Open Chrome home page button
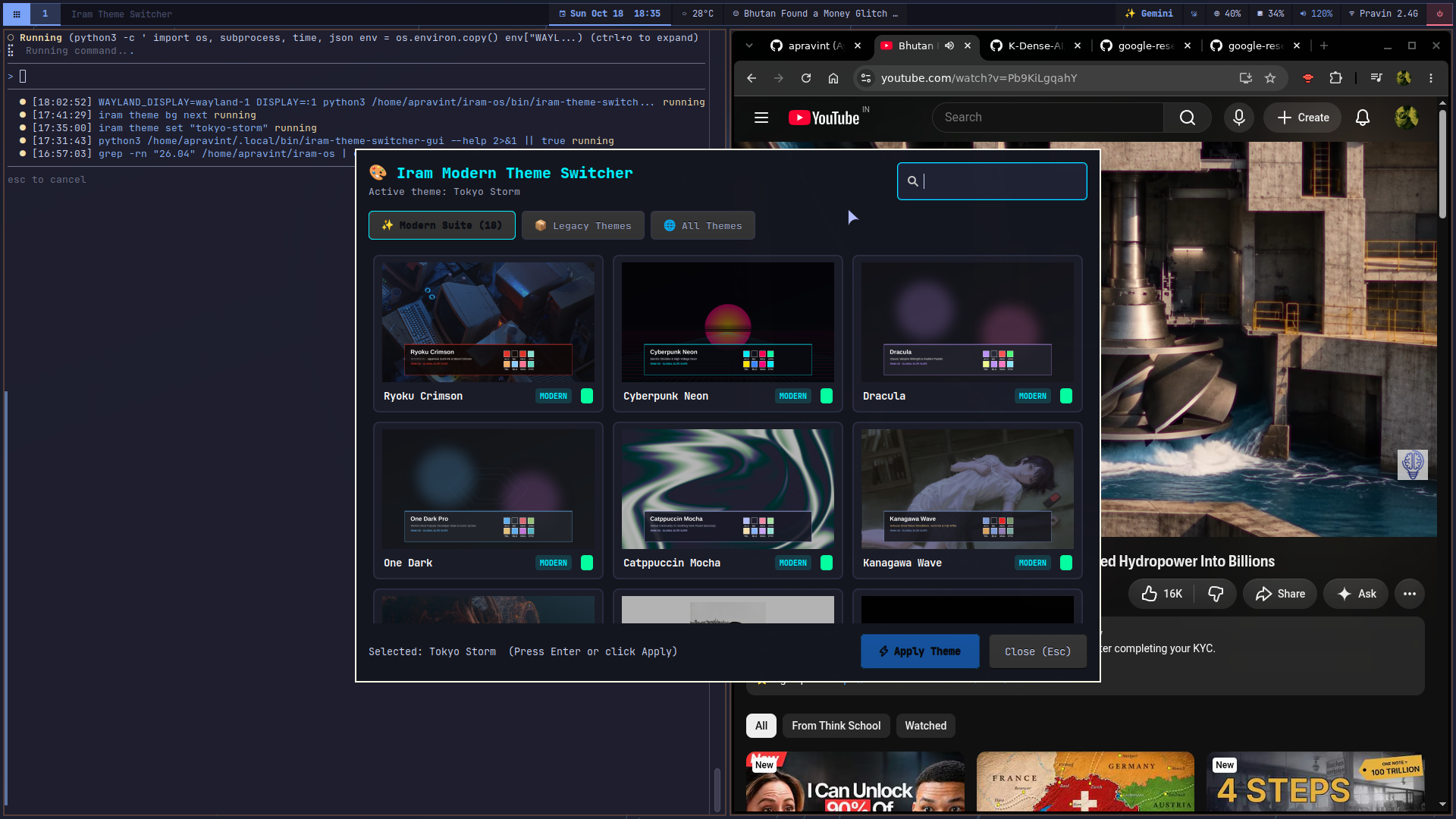Image resolution: width=1456 pixels, height=819 pixels. [833, 78]
